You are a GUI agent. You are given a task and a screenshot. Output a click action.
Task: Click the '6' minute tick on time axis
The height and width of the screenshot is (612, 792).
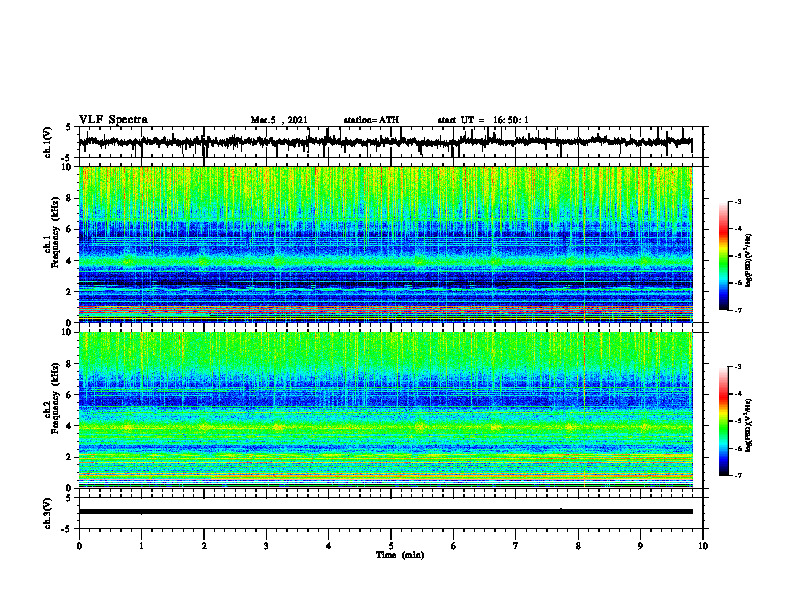pyautogui.click(x=454, y=546)
